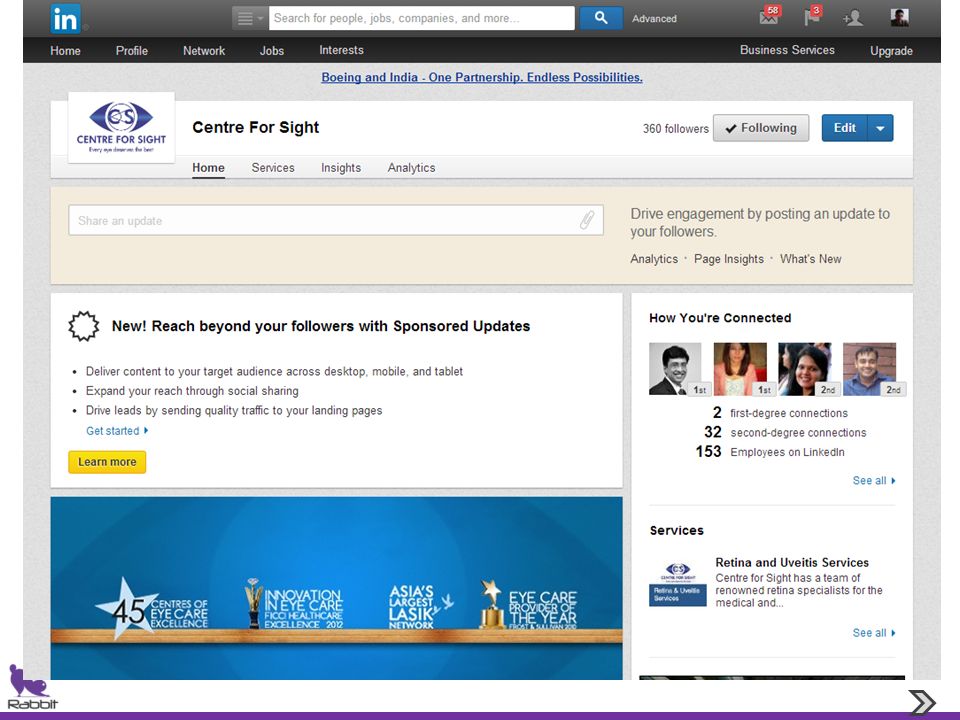This screenshot has height=720, width=960.
Task: Click the blue awards banner image
Action: point(336,588)
